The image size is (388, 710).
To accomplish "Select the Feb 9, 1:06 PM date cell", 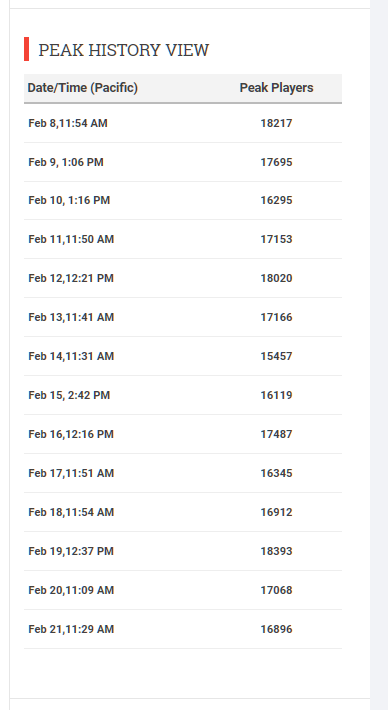I will [x=66, y=162].
